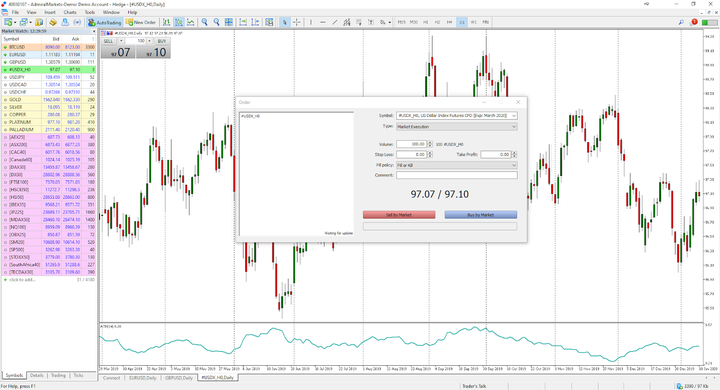Open the Tools menu
The height and width of the screenshot is (390, 720).
click(90, 12)
